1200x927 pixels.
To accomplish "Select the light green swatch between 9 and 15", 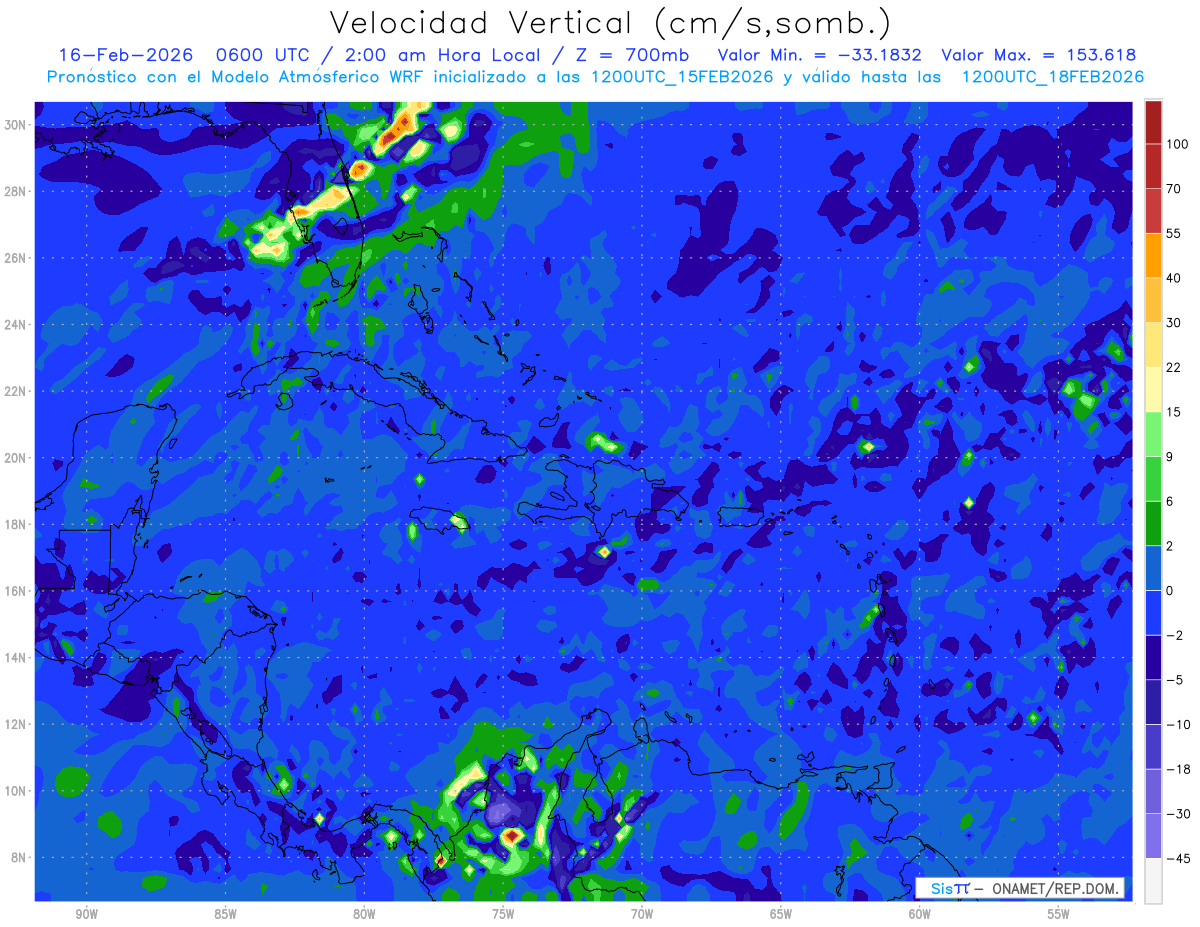I will (x=1153, y=434).
